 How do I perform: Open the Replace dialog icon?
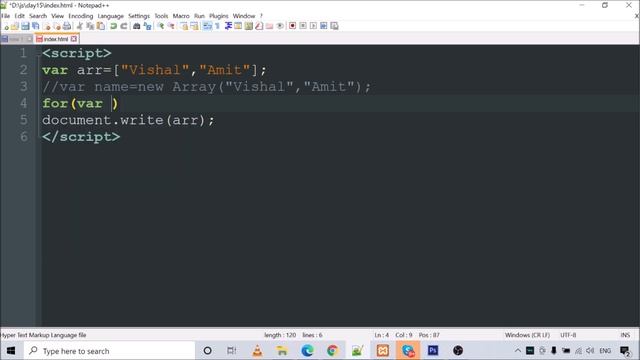tap(147, 26)
